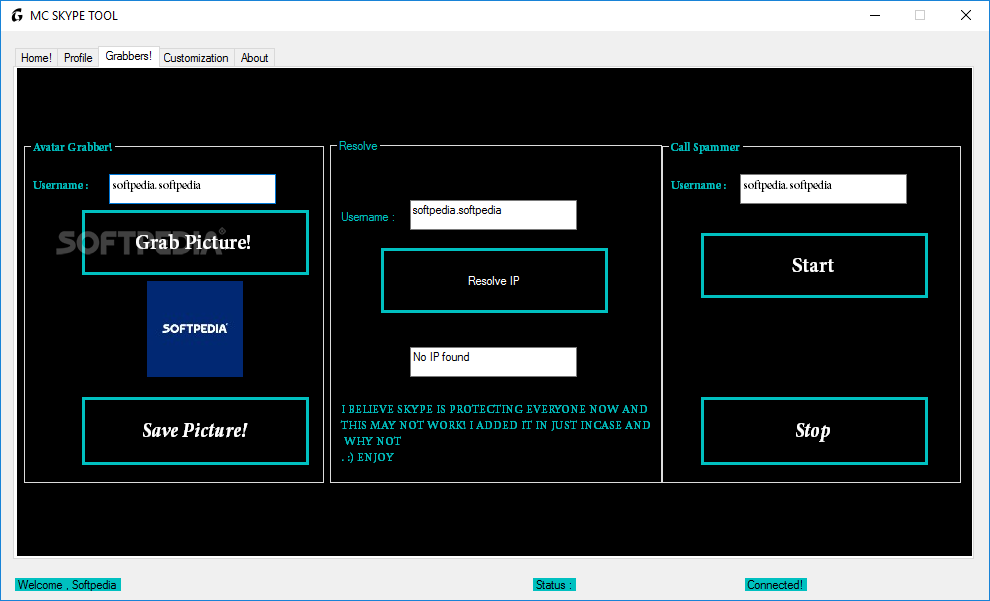
Task: Select the Grabbers! tab
Action: click(129, 56)
